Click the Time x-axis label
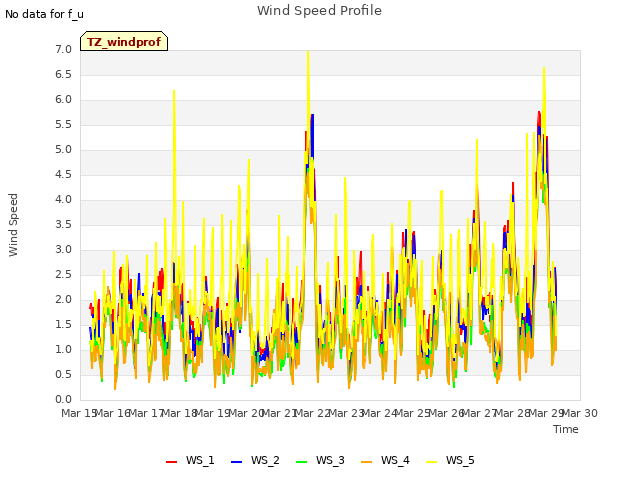 (566, 429)
